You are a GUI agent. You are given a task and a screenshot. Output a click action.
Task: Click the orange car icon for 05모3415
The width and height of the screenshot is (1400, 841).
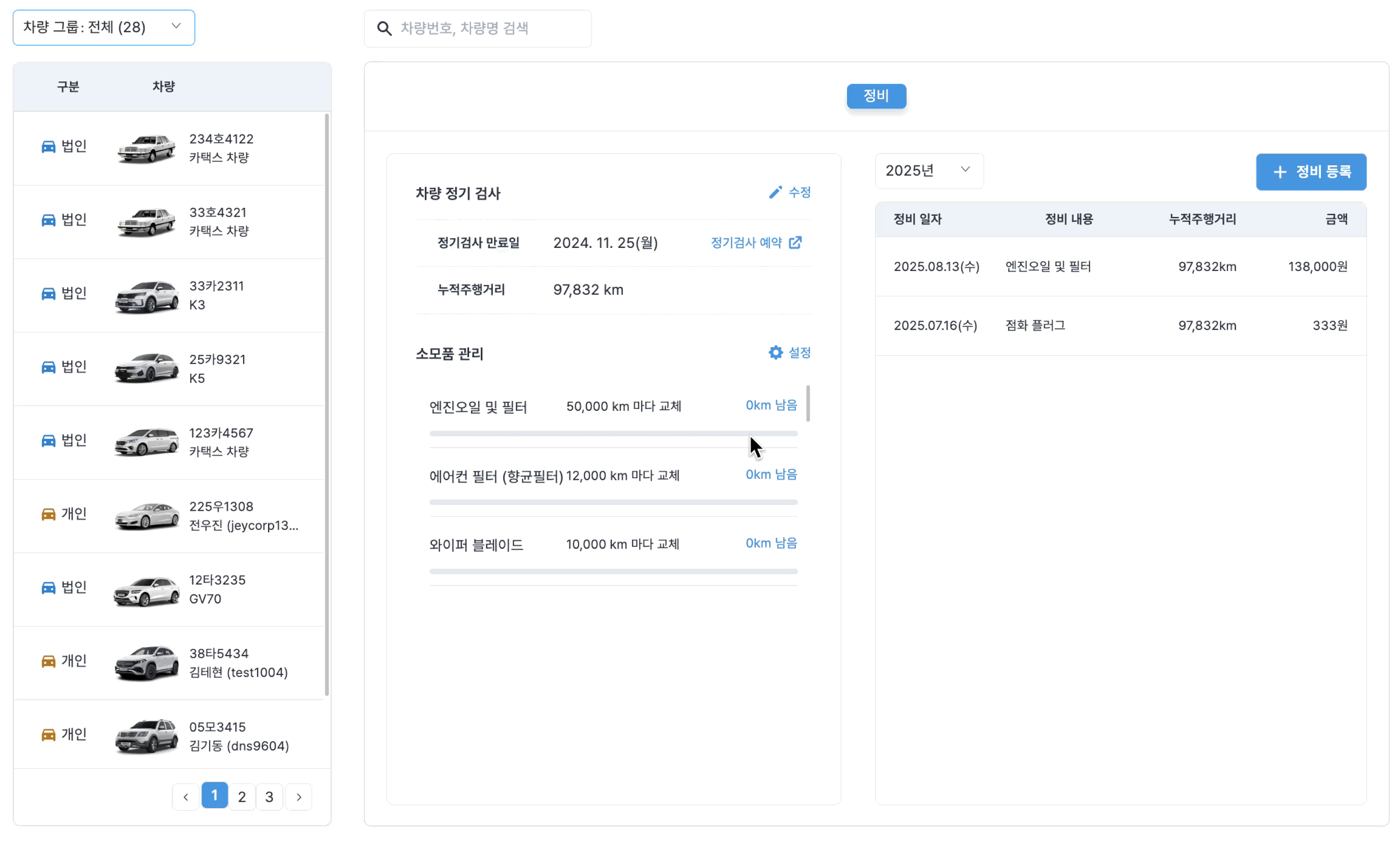tap(48, 735)
